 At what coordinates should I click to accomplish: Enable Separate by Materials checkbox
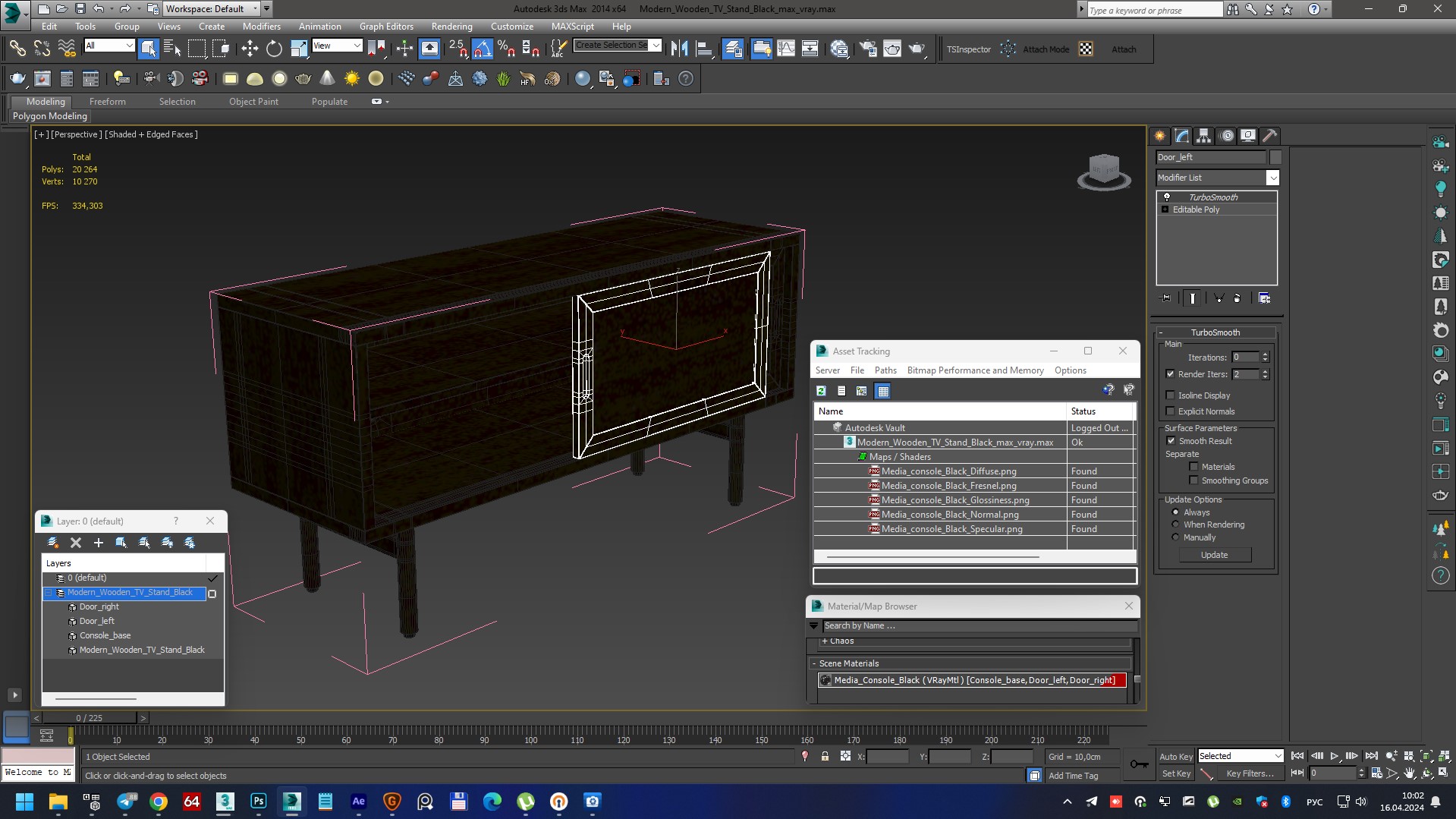pos(1193,467)
